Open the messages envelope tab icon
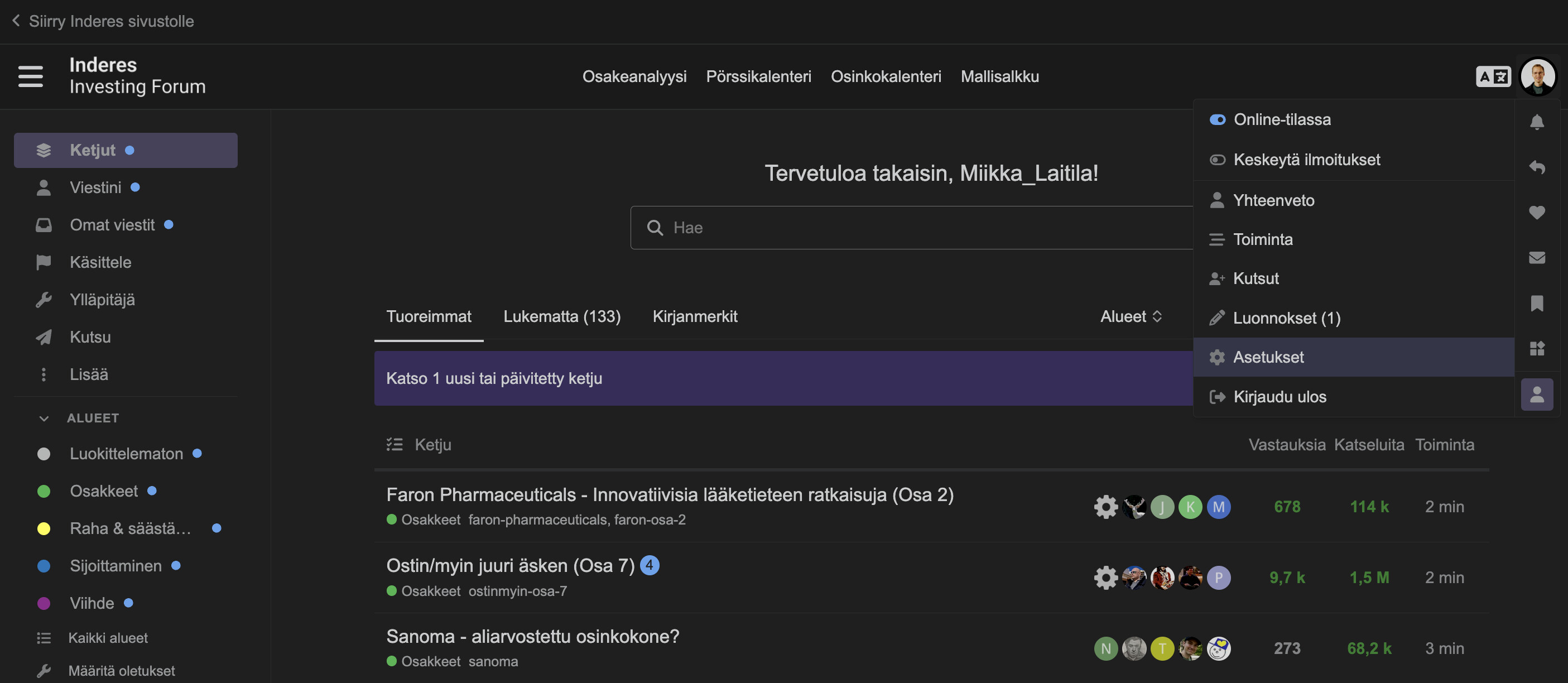This screenshot has width=1568, height=683. (1536, 257)
